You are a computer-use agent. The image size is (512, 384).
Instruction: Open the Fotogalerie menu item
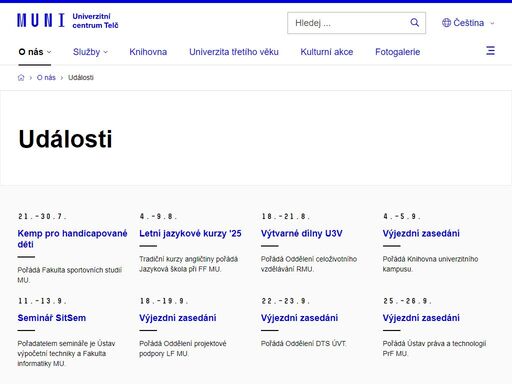click(x=397, y=52)
